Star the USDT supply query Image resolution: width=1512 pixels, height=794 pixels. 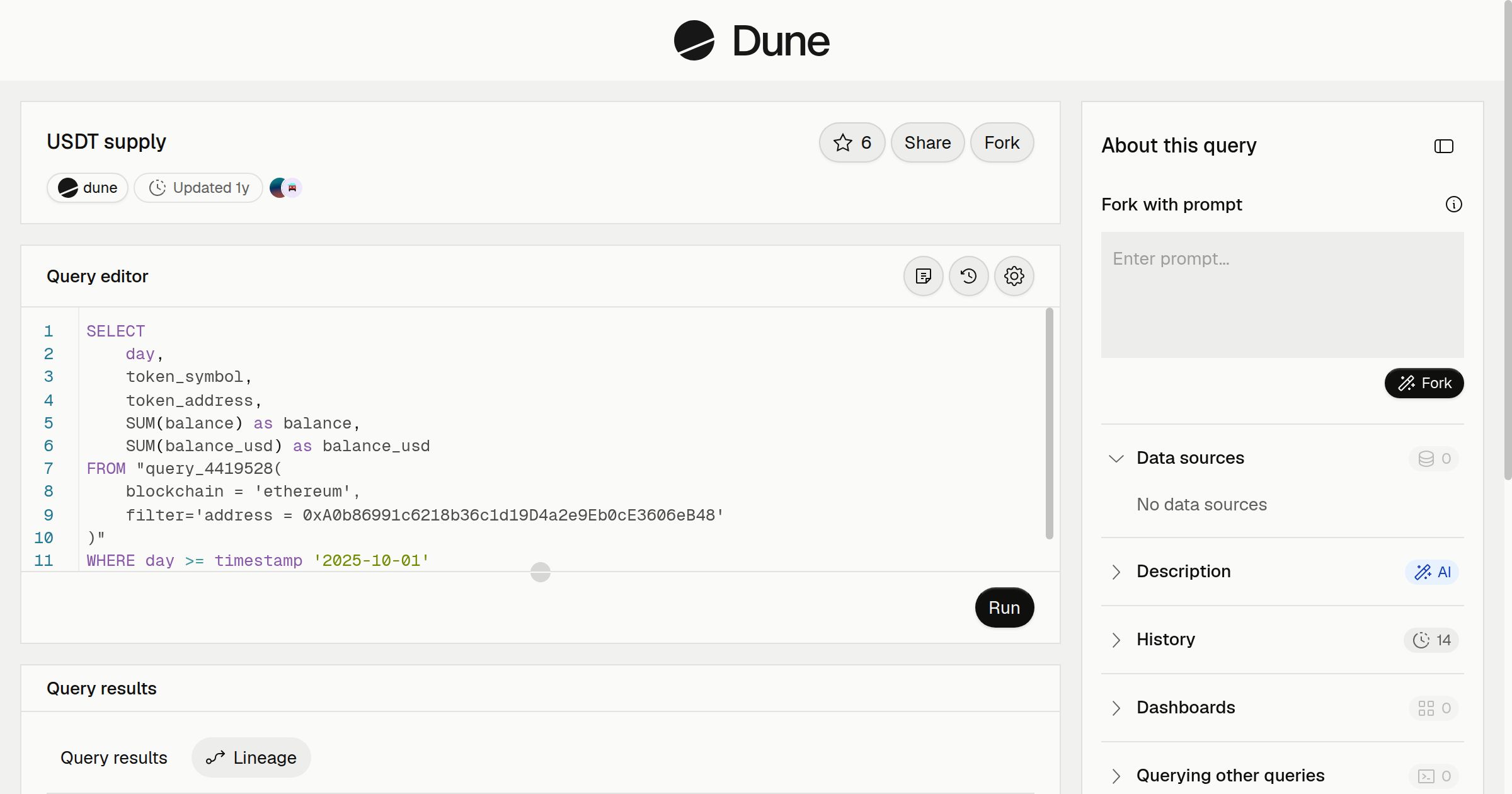(852, 142)
